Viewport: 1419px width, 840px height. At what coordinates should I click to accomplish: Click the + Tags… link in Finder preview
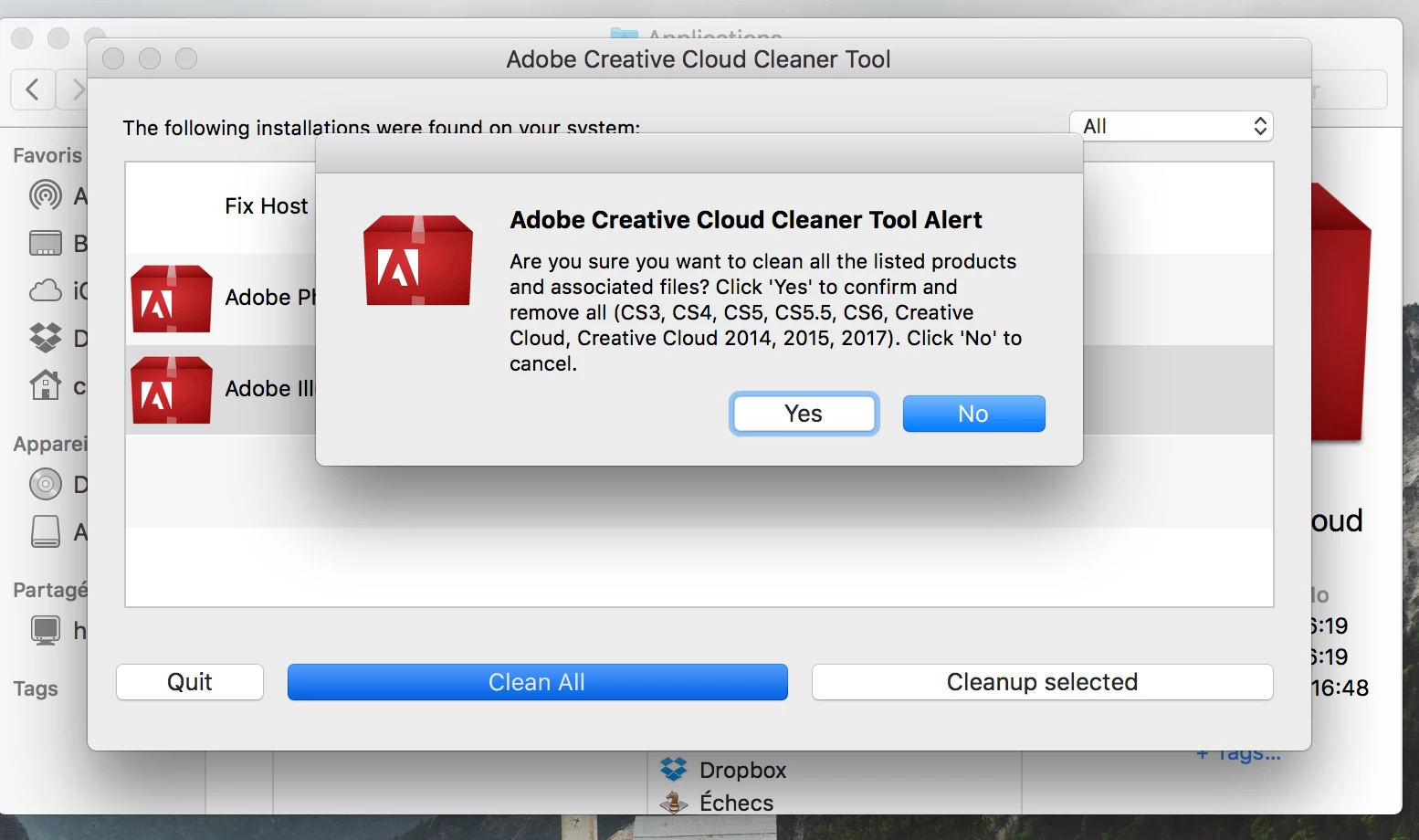[x=1239, y=754]
